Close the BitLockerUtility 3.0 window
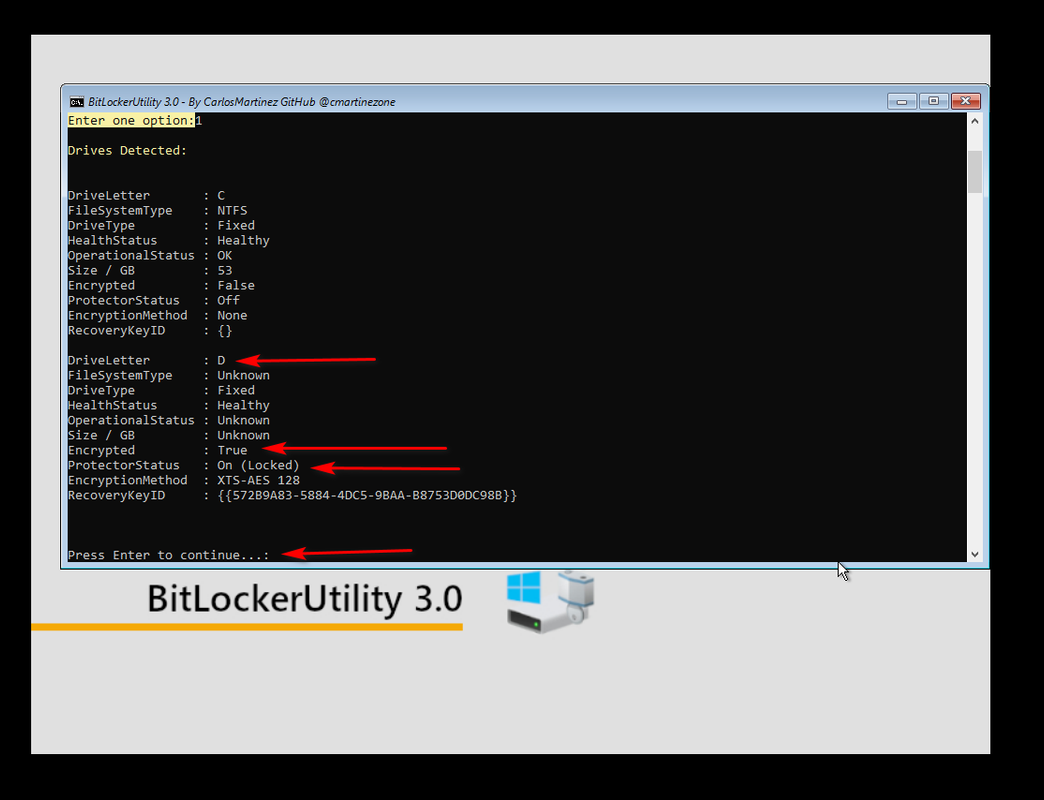Screen dimensions: 1044x800 (965, 101)
